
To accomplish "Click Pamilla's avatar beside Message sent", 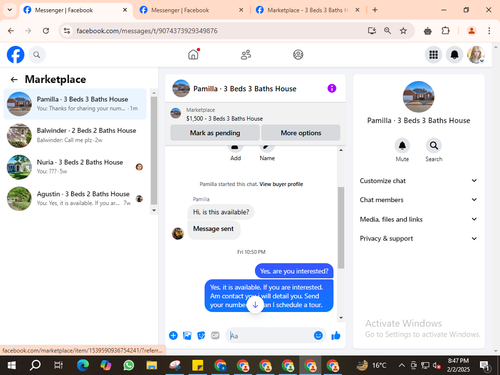I will (178, 233).
